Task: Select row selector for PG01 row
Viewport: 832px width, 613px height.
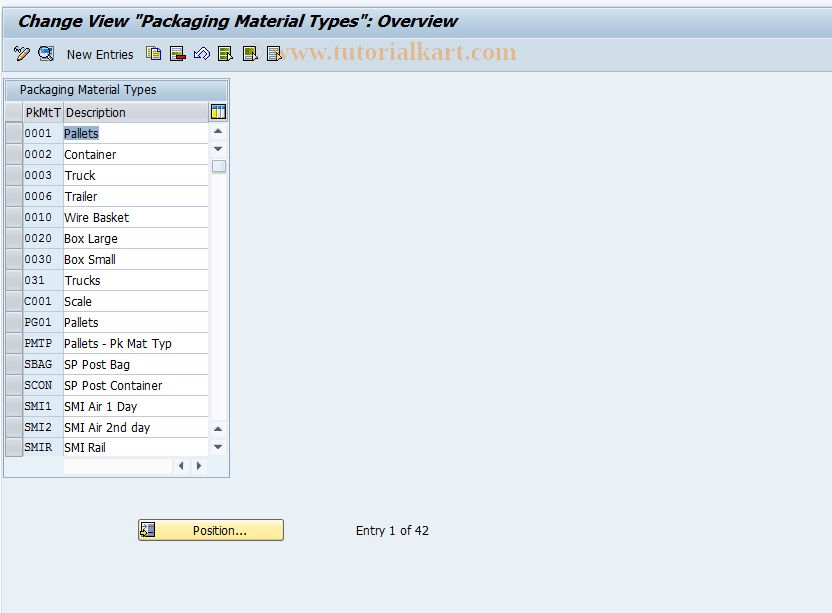Action: pos(14,322)
